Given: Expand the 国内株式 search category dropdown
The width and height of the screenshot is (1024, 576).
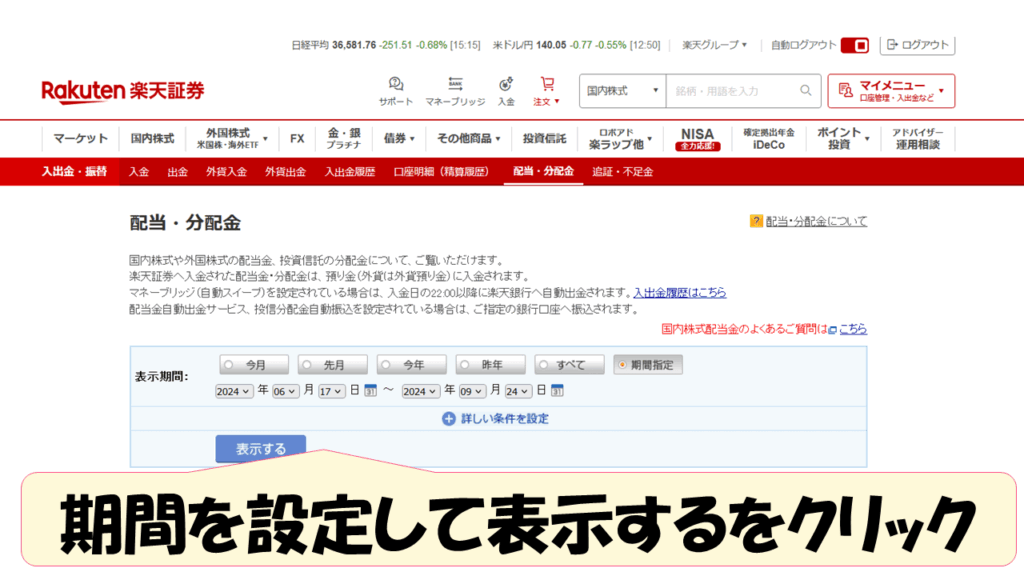Looking at the screenshot, I should coord(622,91).
